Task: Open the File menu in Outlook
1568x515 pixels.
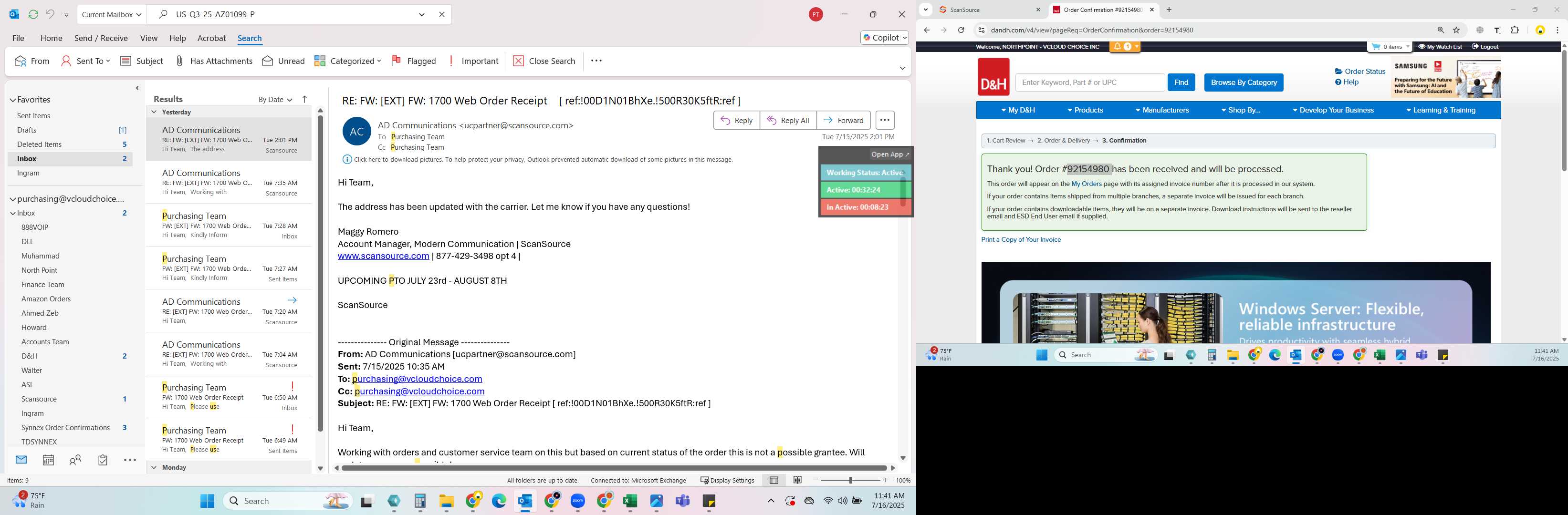Action: 18,38
